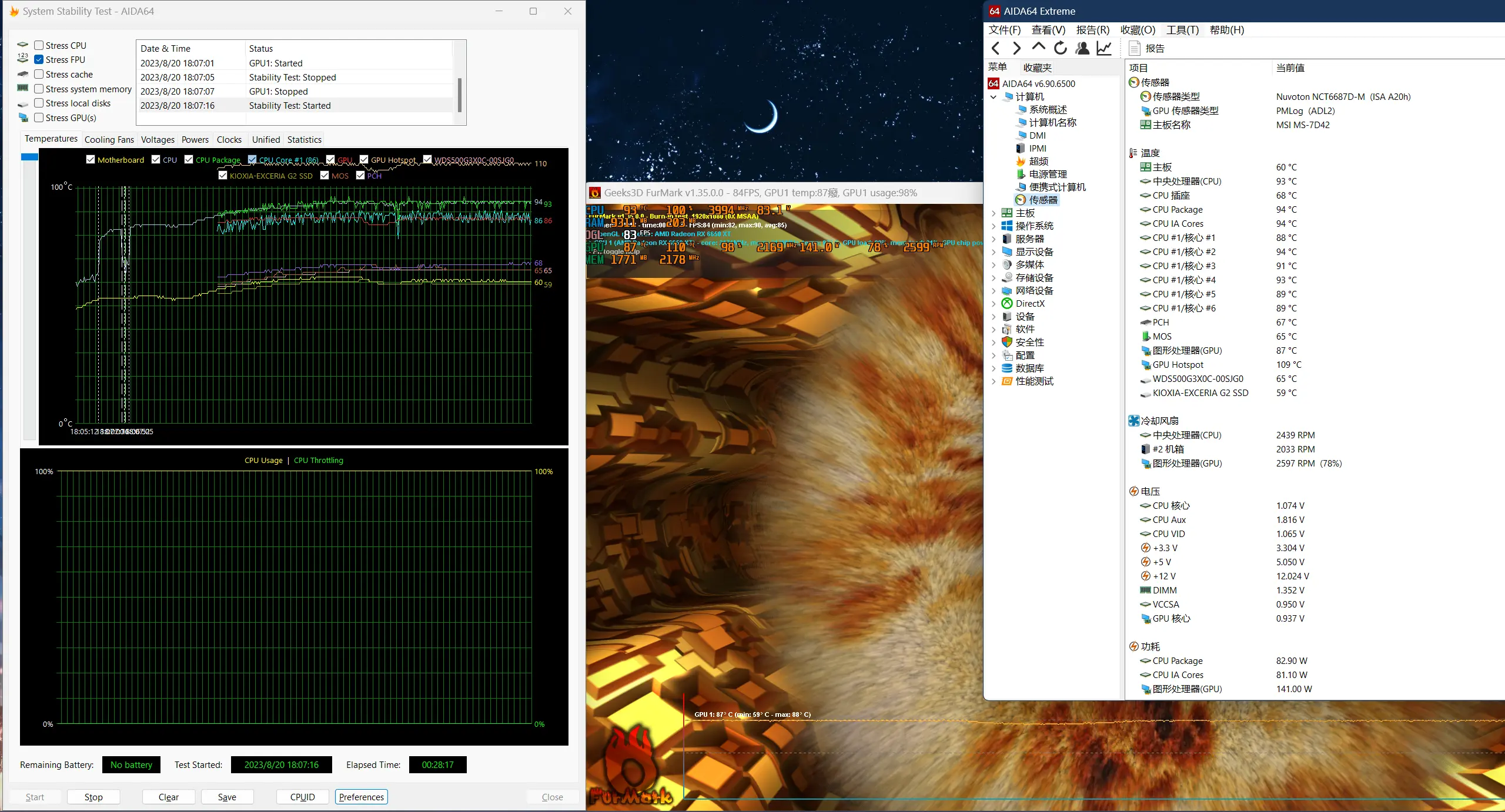The height and width of the screenshot is (812, 1505).
Task: Uncheck the Stress FPU checkbox
Action: (39, 59)
